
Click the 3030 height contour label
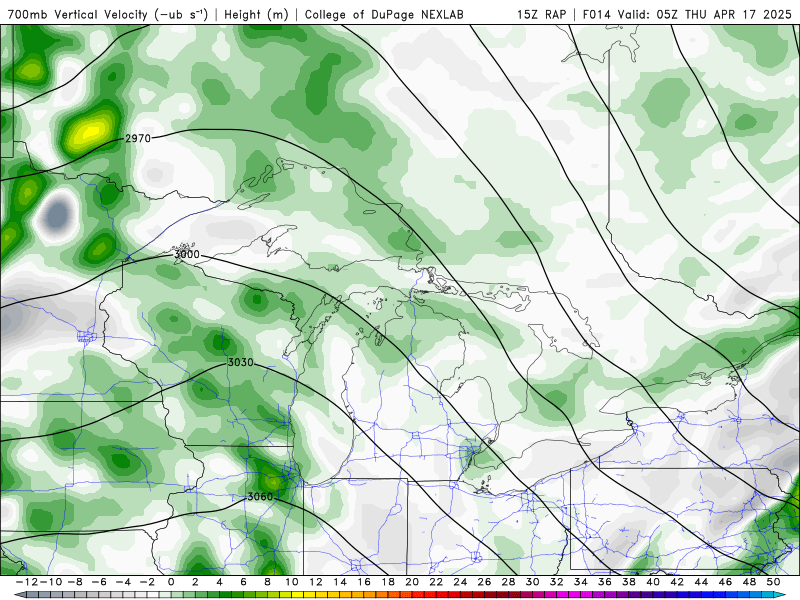(240, 362)
